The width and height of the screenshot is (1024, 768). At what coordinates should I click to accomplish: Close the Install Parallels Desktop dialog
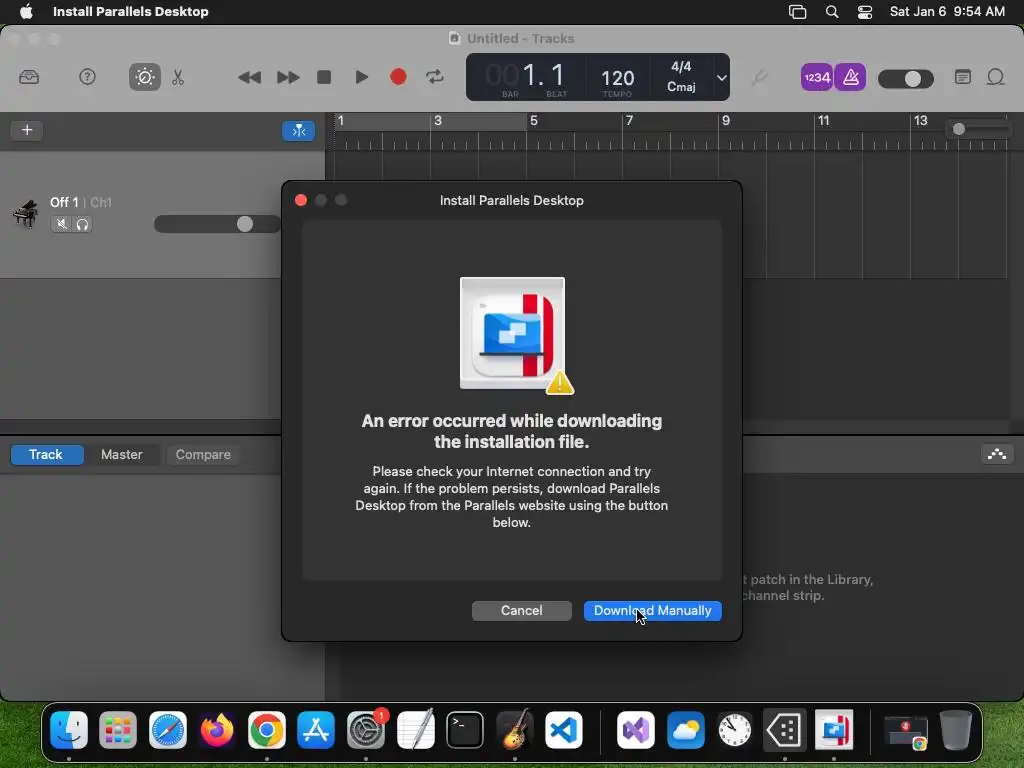pos(300,200)
